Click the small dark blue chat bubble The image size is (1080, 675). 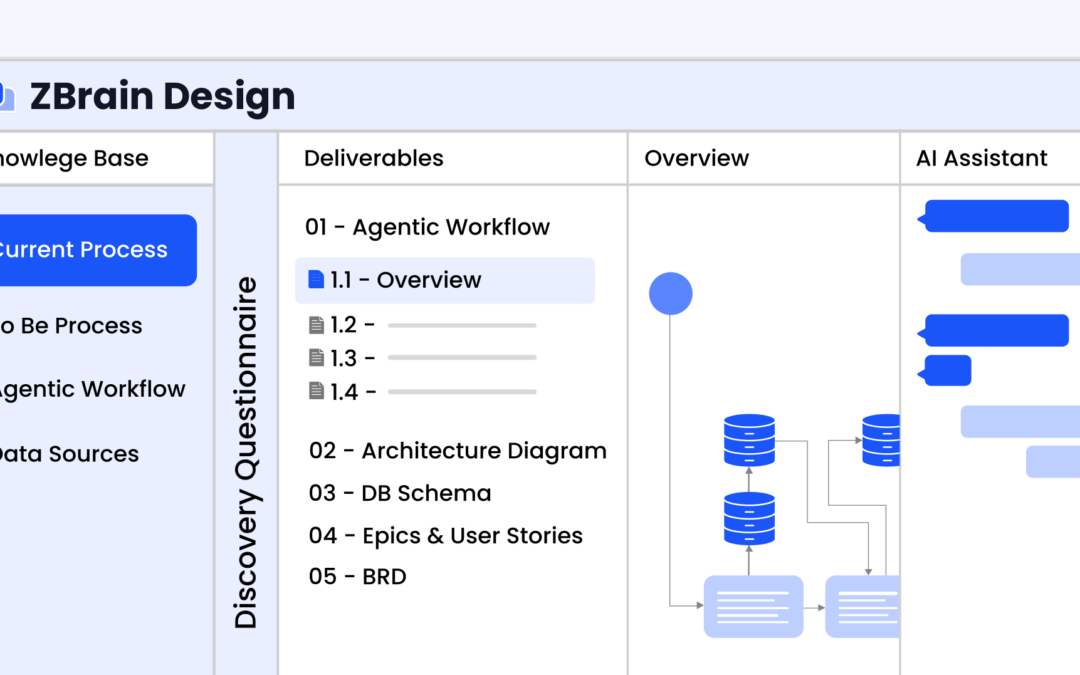pos(944,371)
